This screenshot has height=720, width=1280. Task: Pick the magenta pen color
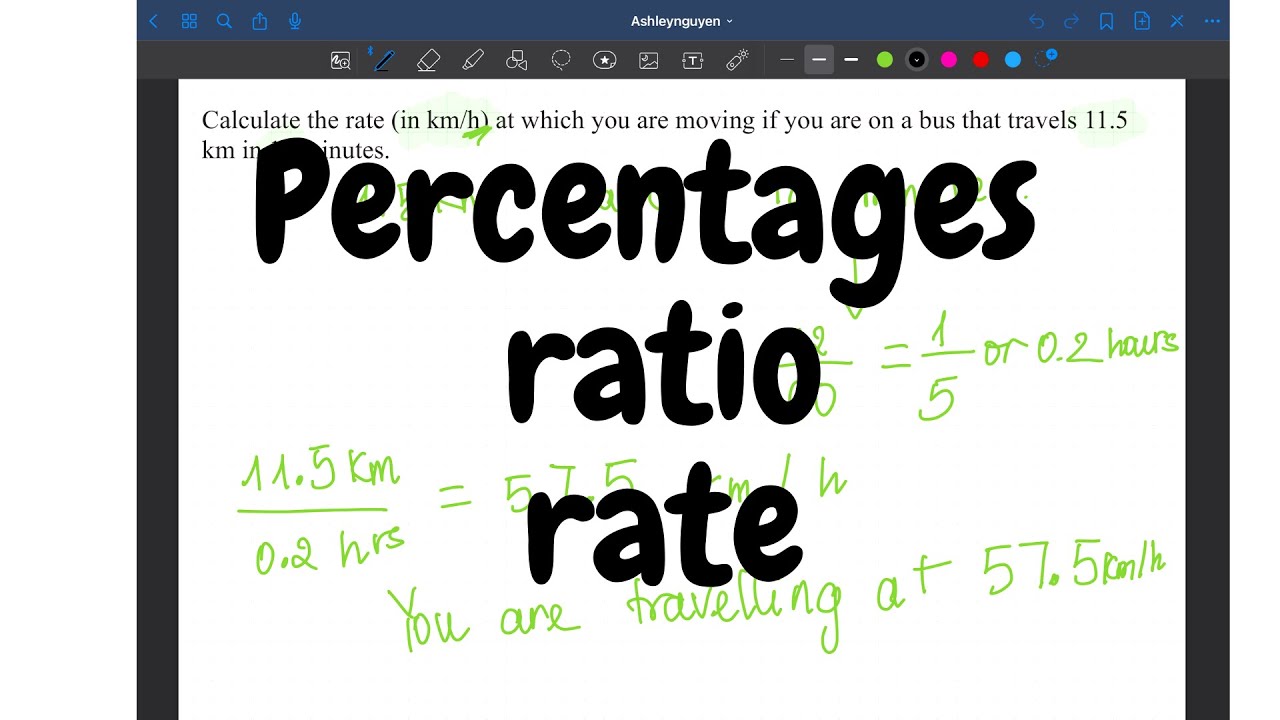coord(949,60)
